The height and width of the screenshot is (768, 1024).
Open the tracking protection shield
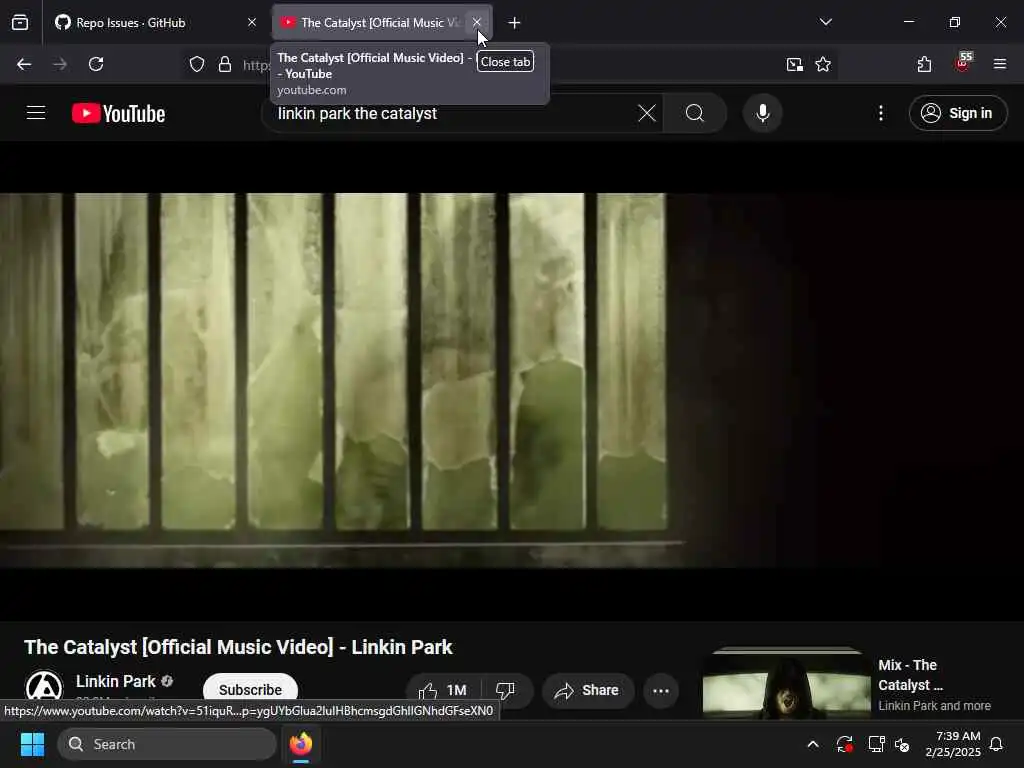(x=197, y=64)
